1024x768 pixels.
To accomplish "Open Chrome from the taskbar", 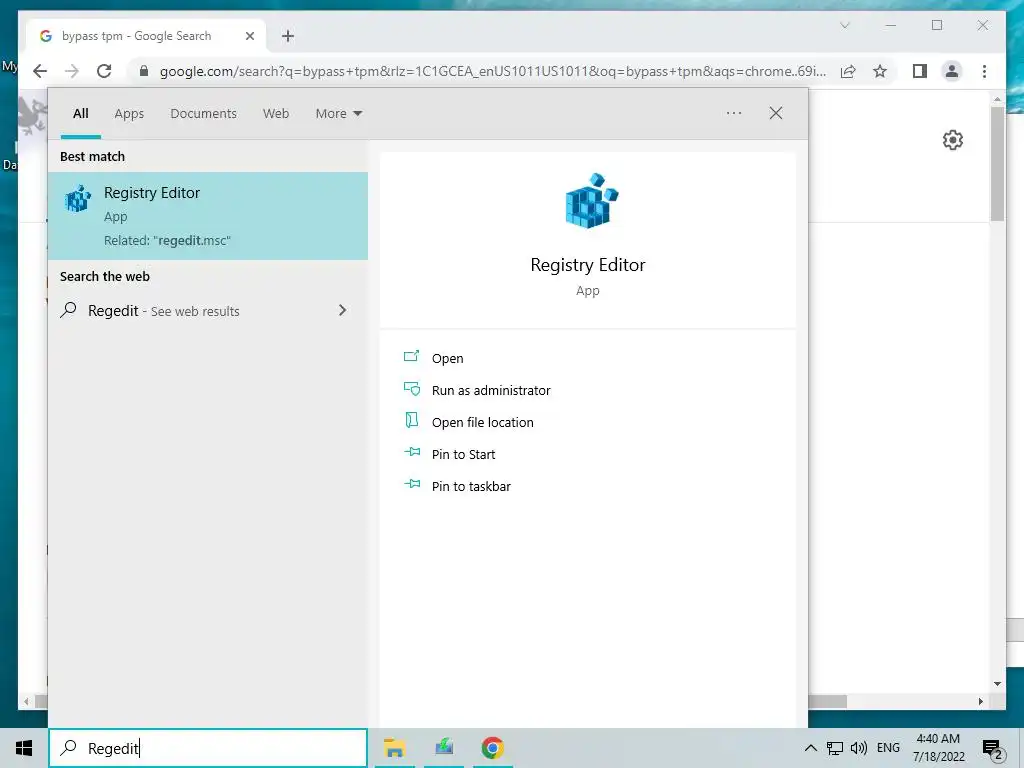I will click(492, 748).
